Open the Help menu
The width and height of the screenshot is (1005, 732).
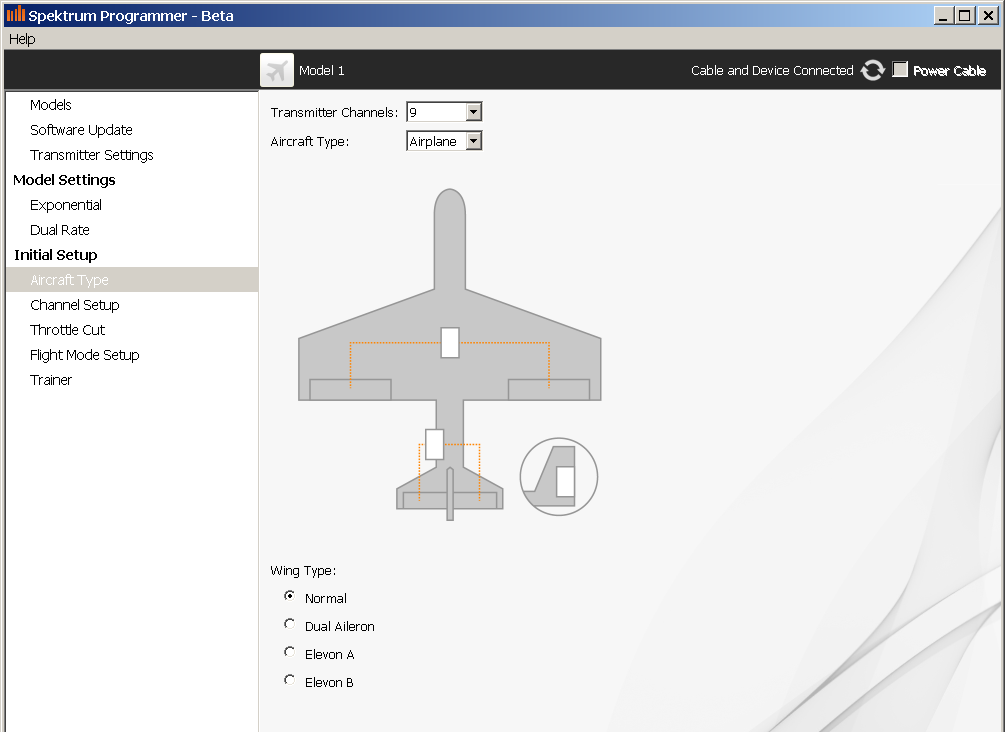pyautogui.click(x=22, y=39)
